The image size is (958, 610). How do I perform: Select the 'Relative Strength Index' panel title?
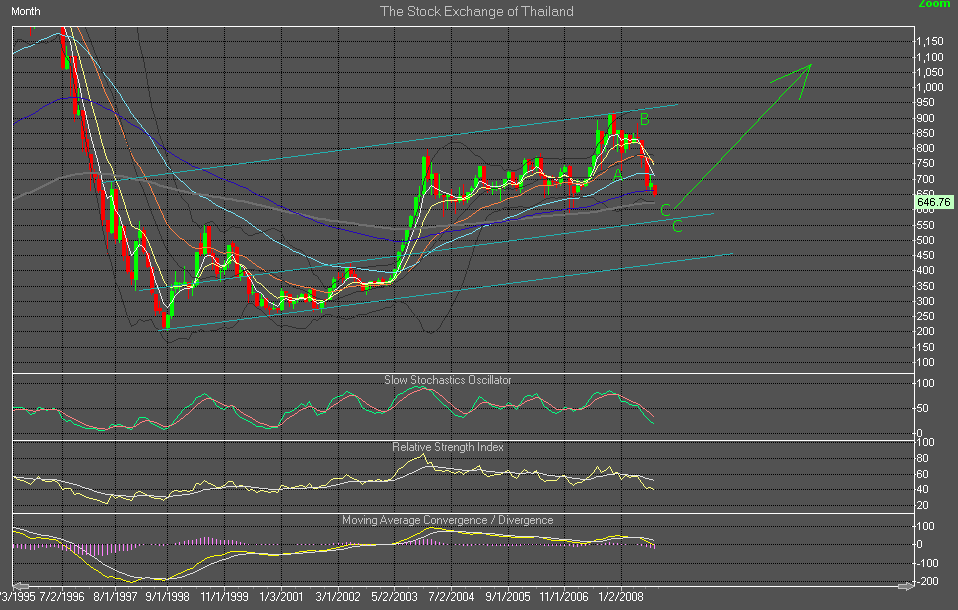(448, 447)
